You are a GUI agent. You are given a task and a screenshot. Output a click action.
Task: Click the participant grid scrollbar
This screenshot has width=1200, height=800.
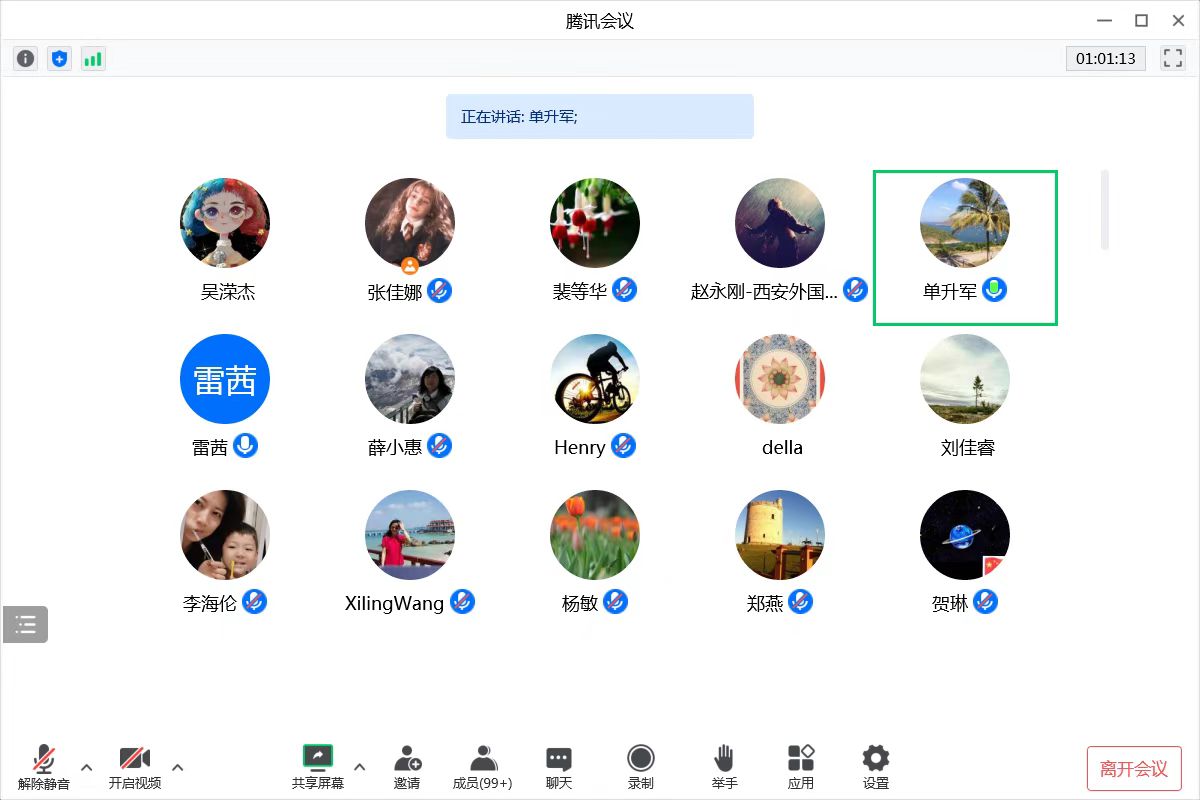1105,210
